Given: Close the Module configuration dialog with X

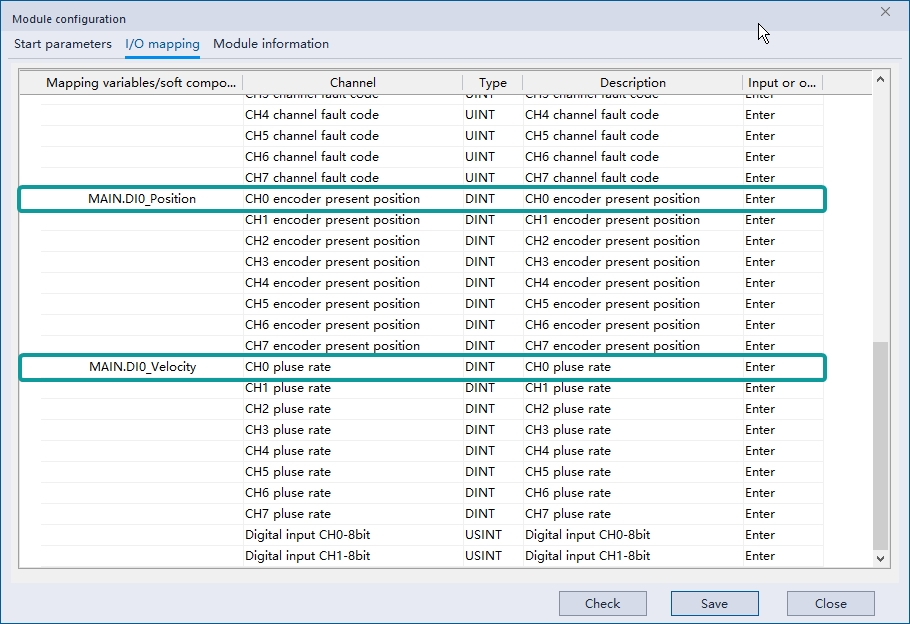Looking at the screenshot, I should 885,12.
